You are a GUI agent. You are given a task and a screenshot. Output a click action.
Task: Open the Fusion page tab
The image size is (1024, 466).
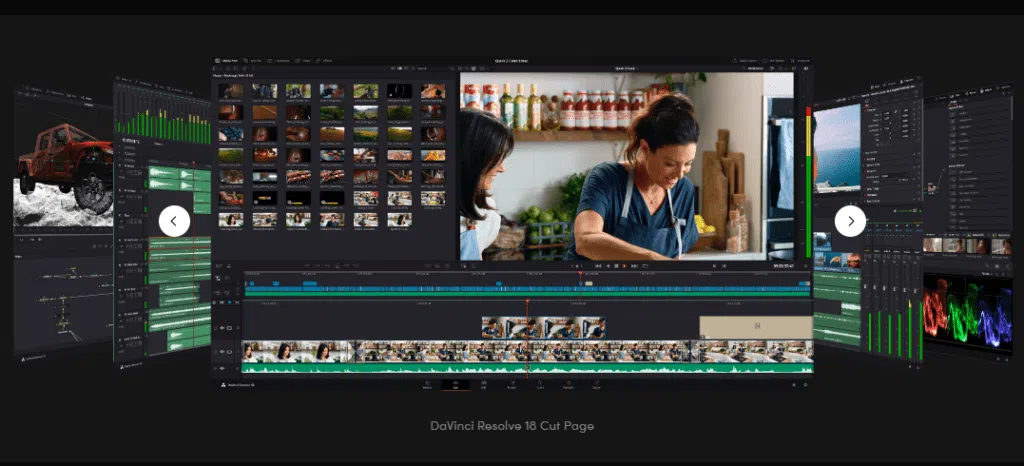pyautogui.click(x=512, y=386)
